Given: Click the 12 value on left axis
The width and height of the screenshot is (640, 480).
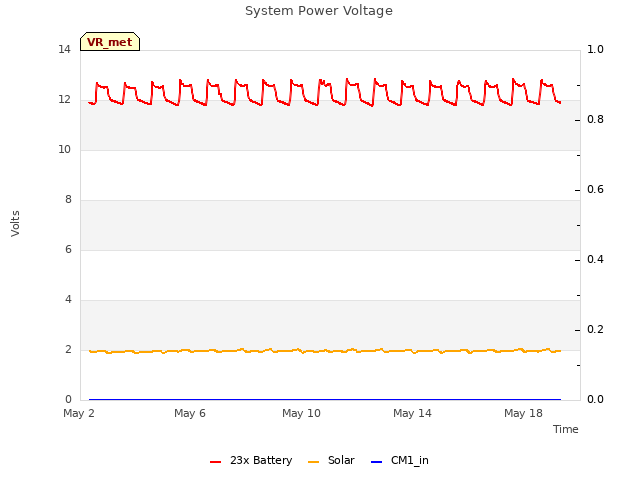Looking at the screenshot, I should click(x=64, y=99).
